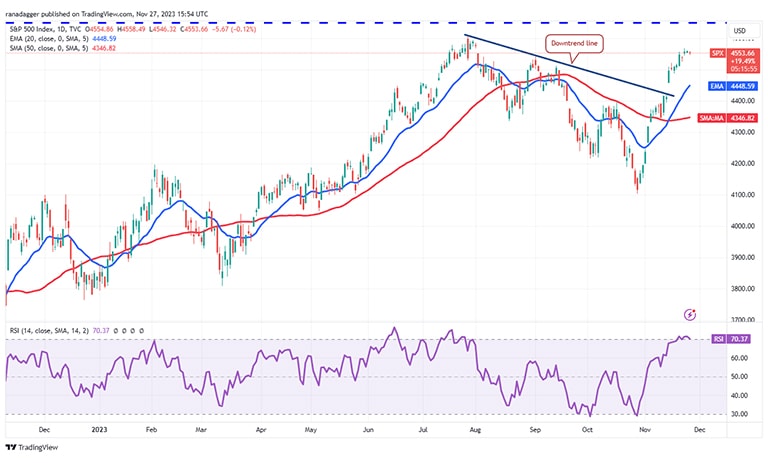
Task: Click the Mar label on time axis
Action: point(201,430)
